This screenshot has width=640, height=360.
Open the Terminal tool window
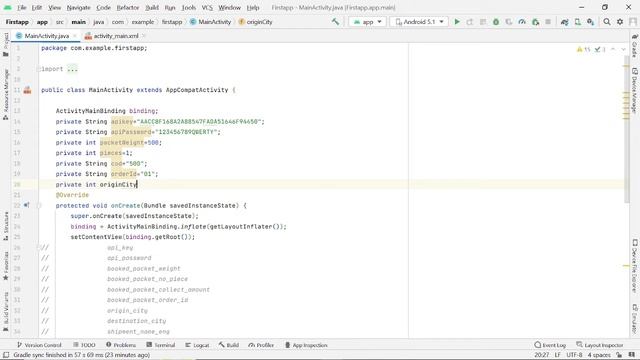(x=160, y=345)
